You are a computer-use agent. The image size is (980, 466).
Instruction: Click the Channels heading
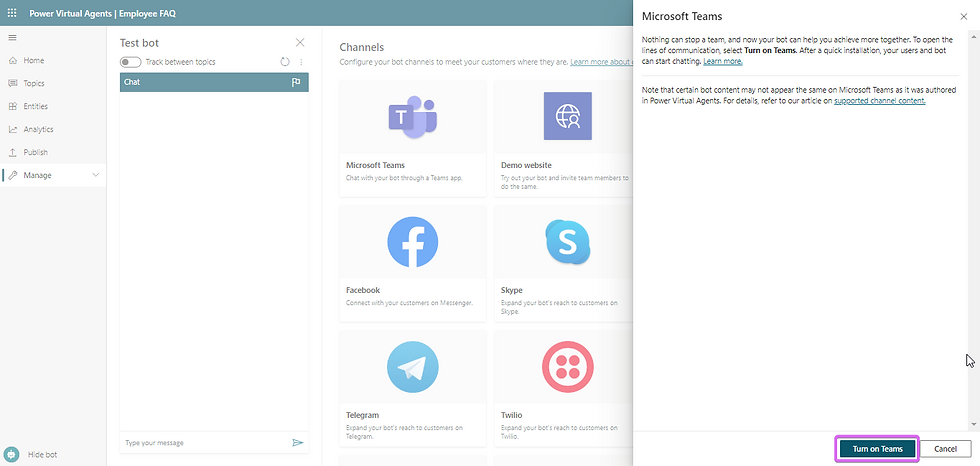[x=361, y=47]
